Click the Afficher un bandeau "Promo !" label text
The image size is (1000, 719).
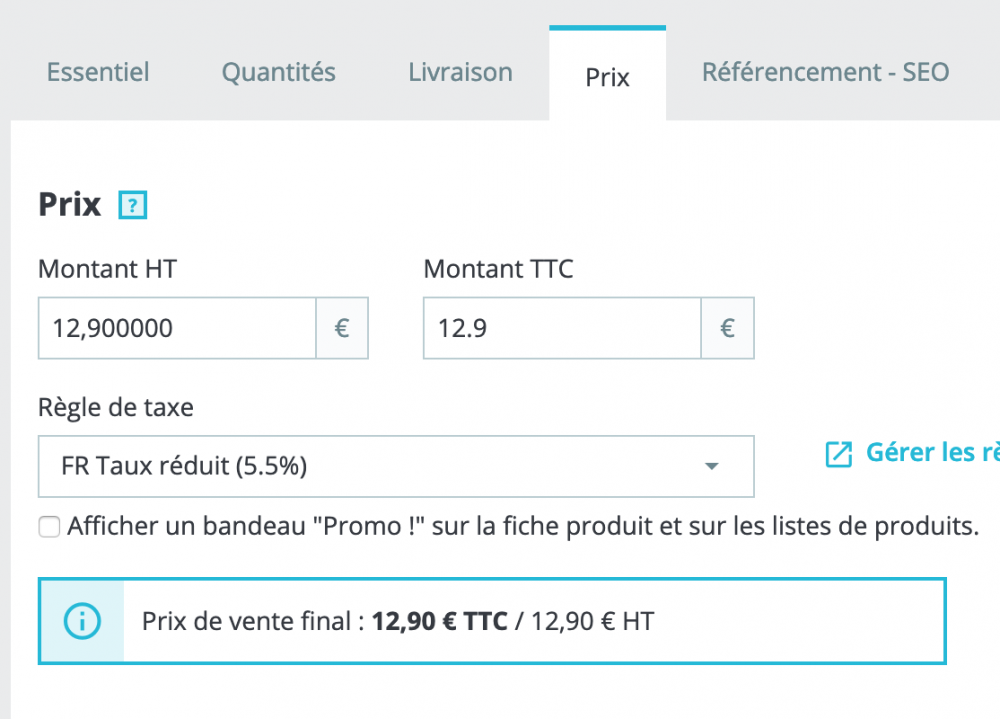tap(522, 526)
